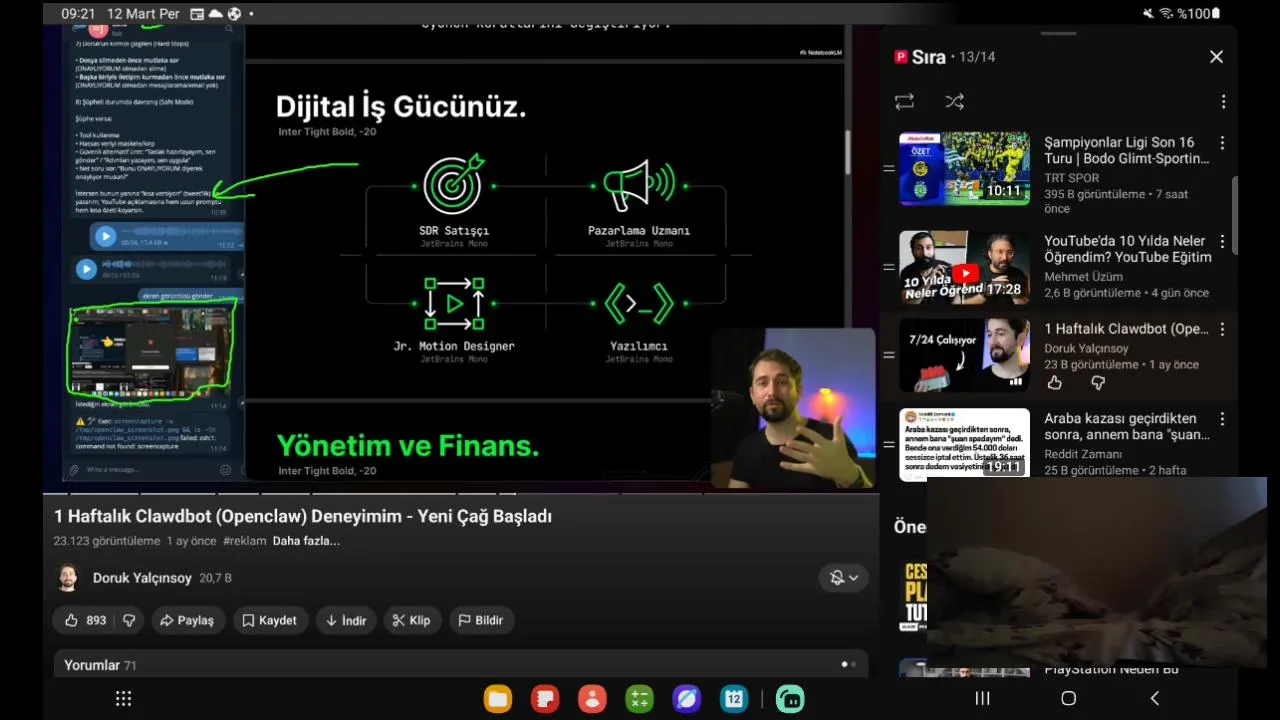Report the video with Bildir
Image resolution: width=1280 pixels, height=720 pixels.
[x=481, y=620]
